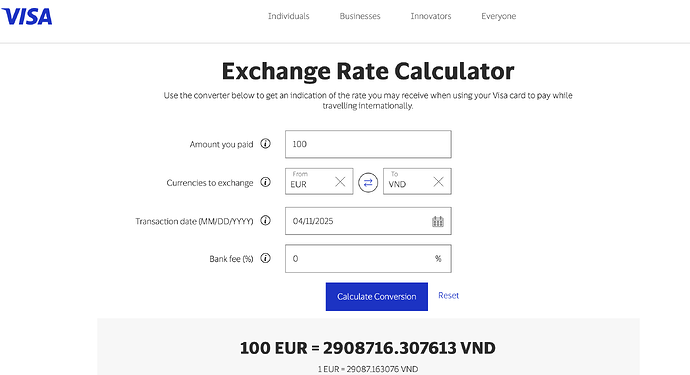The height and width of the screenshot is (375, 690).
Task: Open info icon beside Amount you paid
Action: coord(265,143)
